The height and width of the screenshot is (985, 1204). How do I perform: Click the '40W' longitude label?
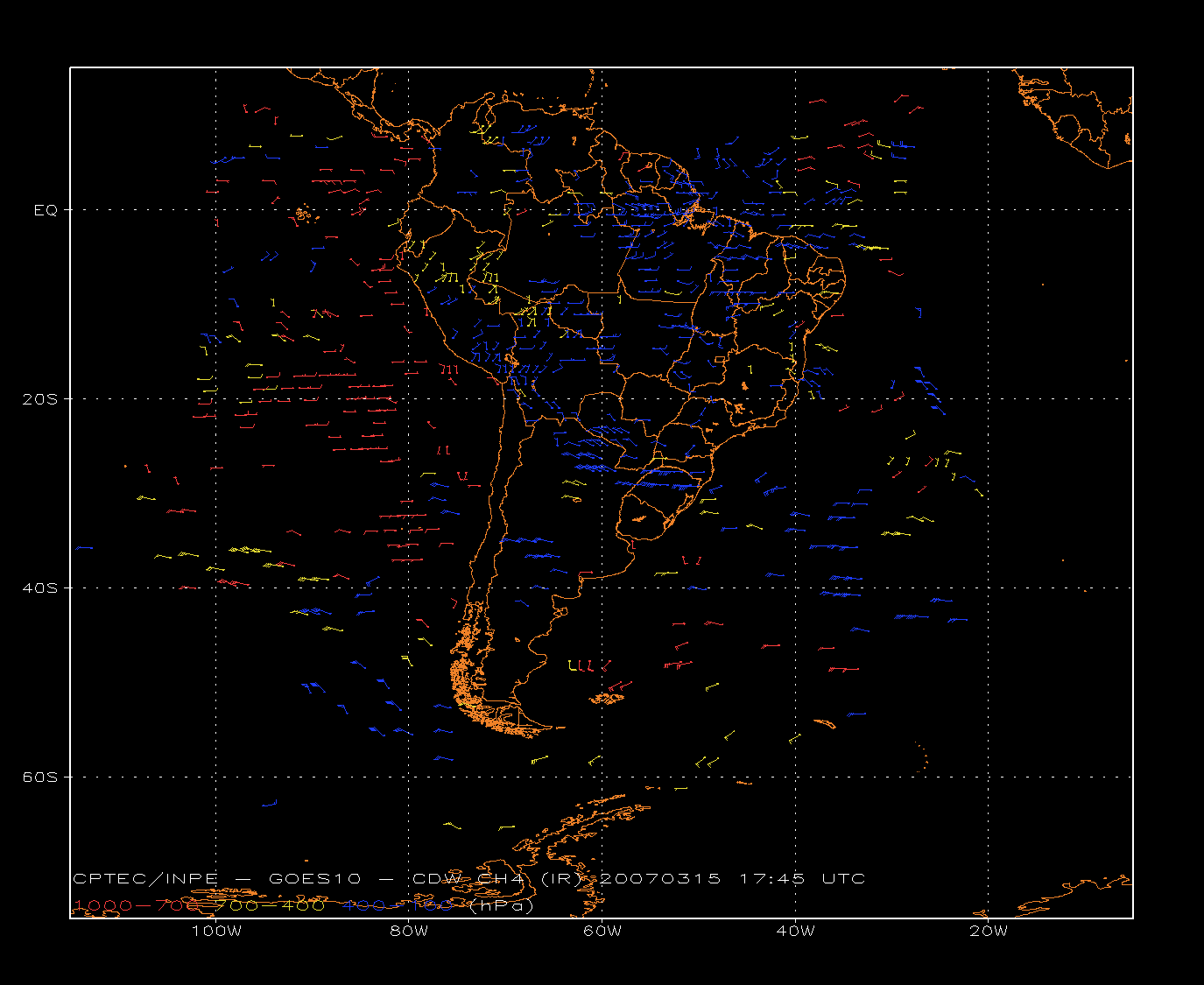point(795,931)
